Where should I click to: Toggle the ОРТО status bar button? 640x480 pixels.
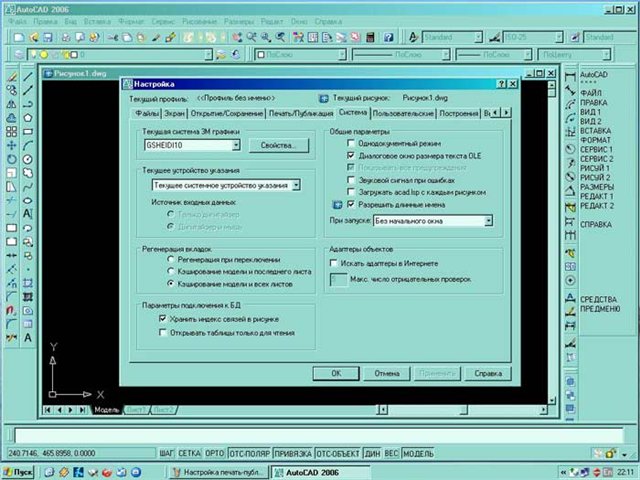(215, 453)
